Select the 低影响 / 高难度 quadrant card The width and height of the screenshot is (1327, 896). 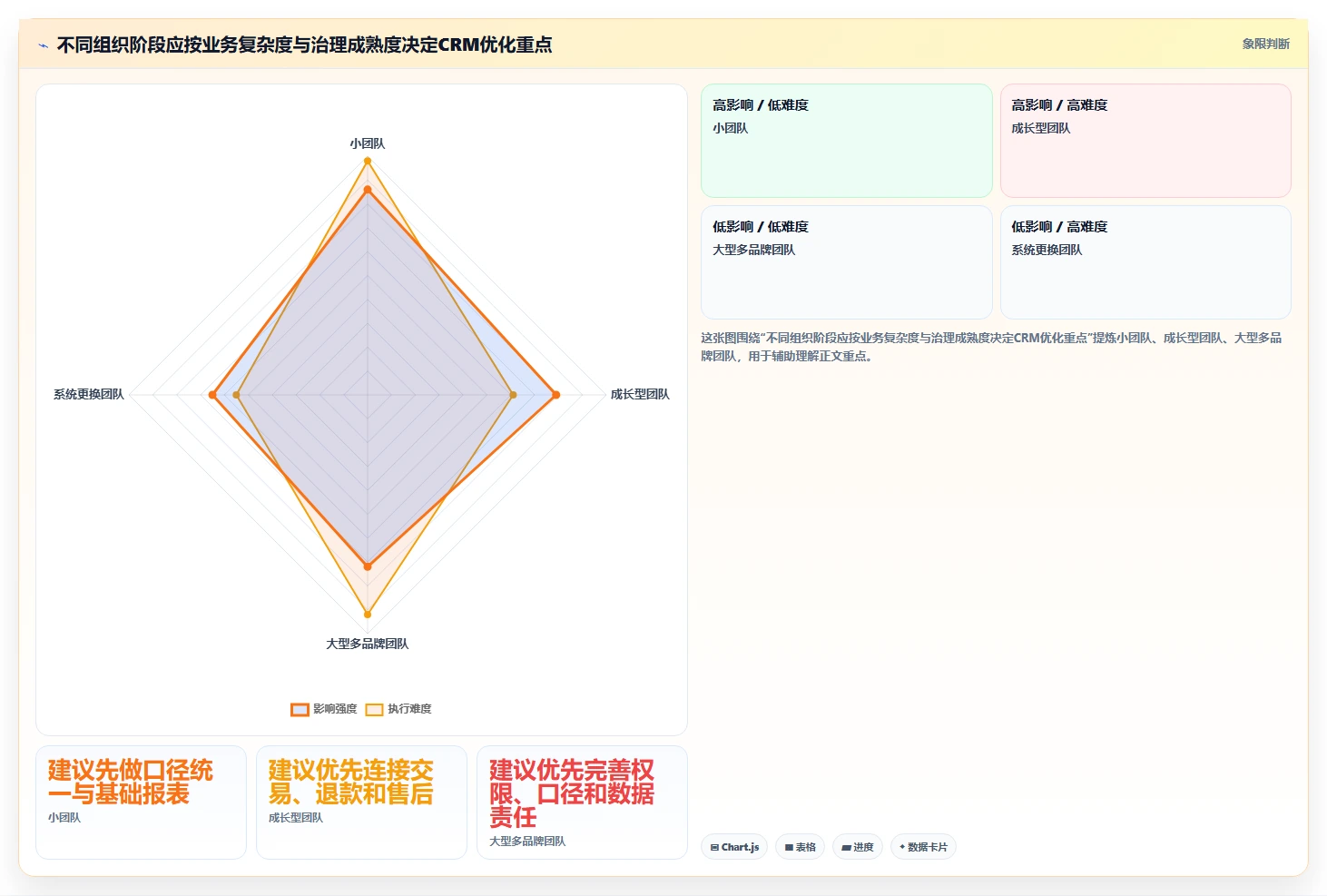[x=1145, y=262]
